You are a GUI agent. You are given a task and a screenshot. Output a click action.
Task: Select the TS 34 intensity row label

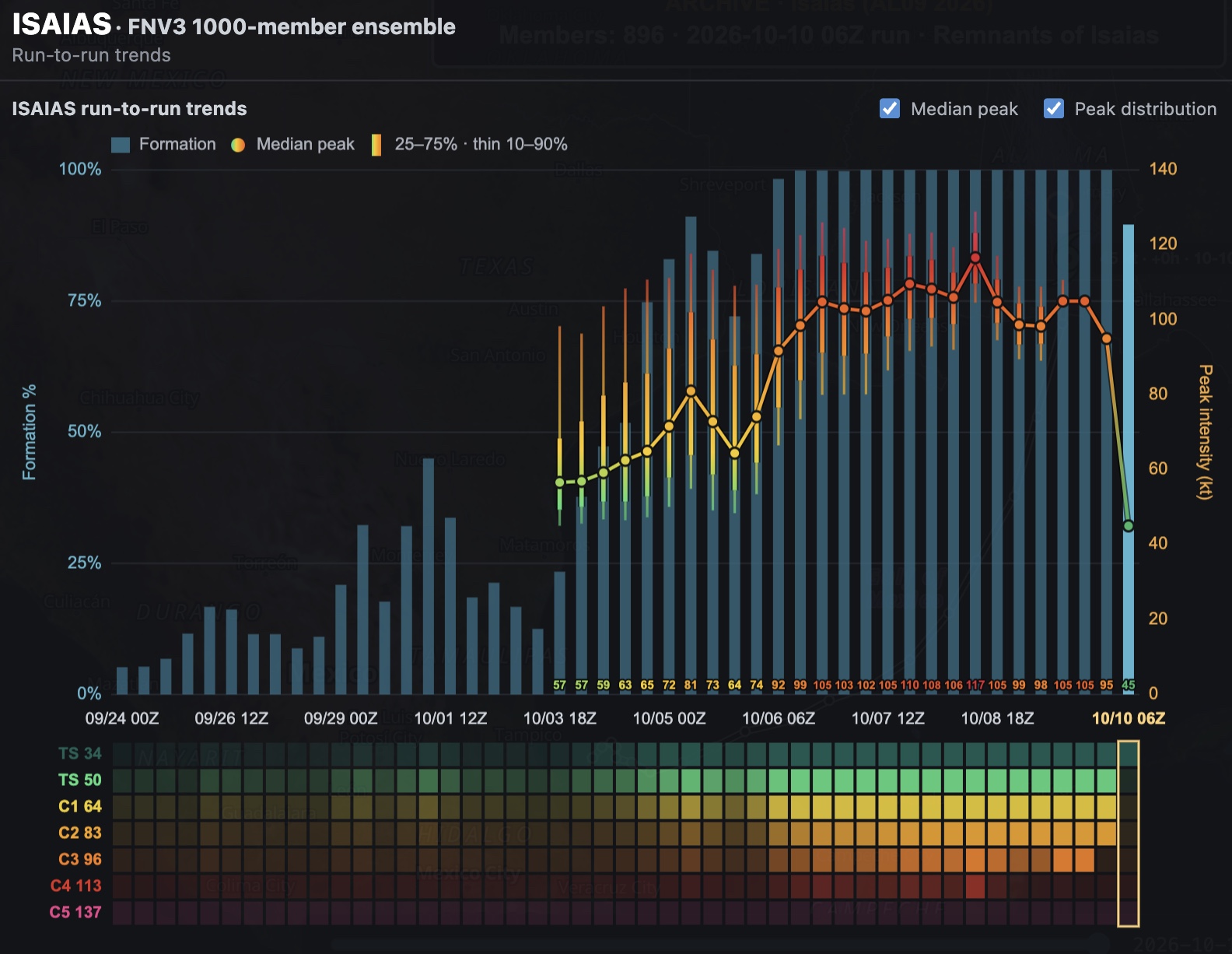click(x=79, y=753)
